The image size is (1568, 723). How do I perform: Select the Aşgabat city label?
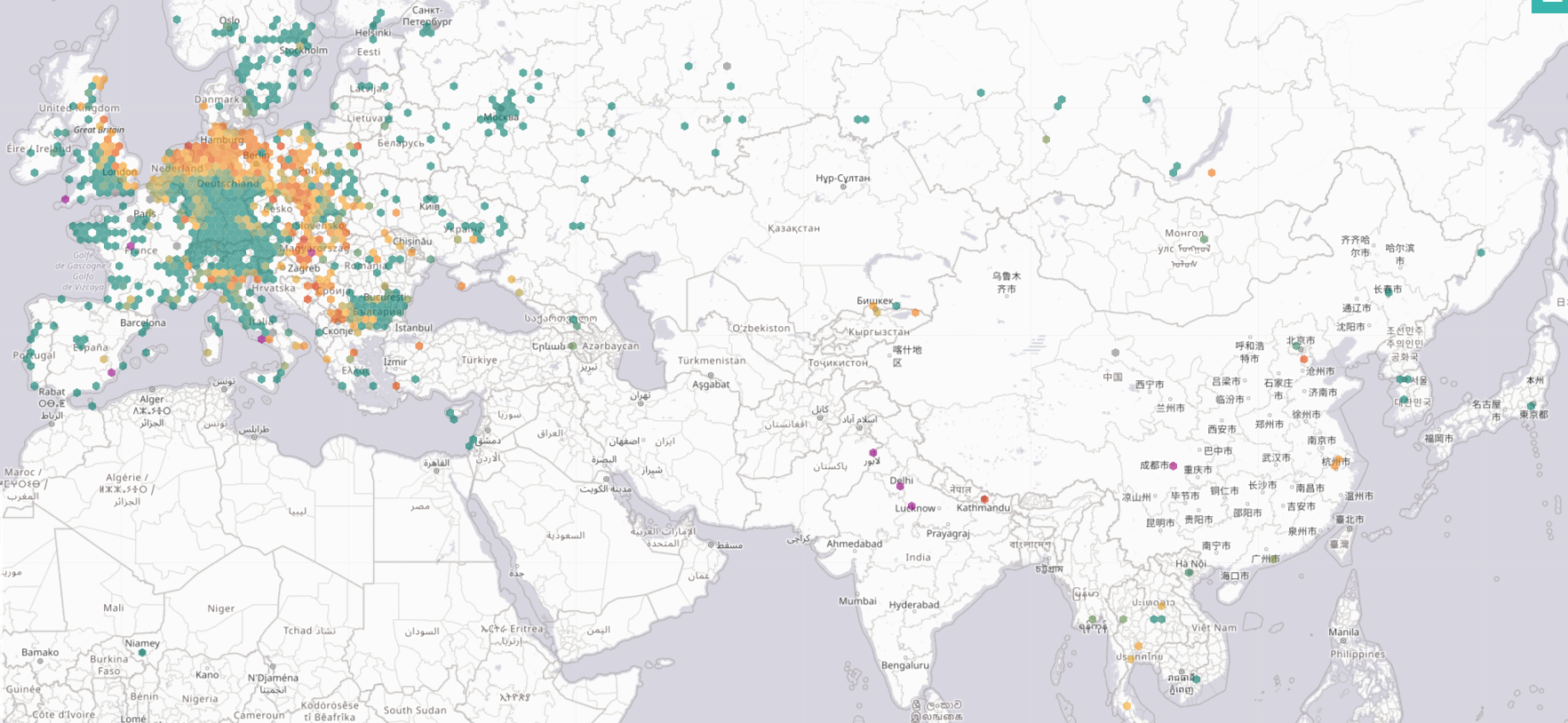(x=711, y=385)
